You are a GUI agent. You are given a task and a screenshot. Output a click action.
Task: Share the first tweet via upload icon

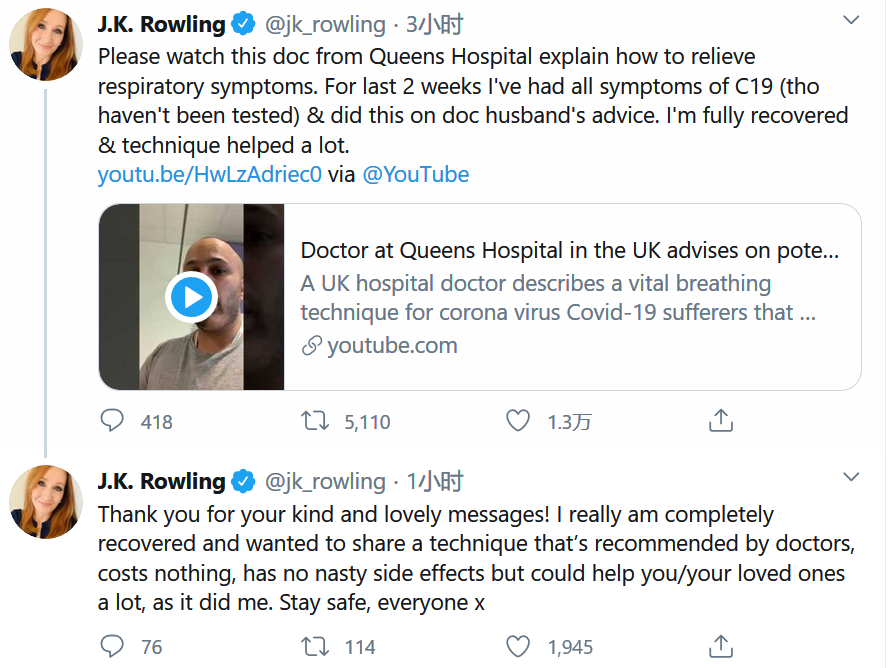pos(721,421)
